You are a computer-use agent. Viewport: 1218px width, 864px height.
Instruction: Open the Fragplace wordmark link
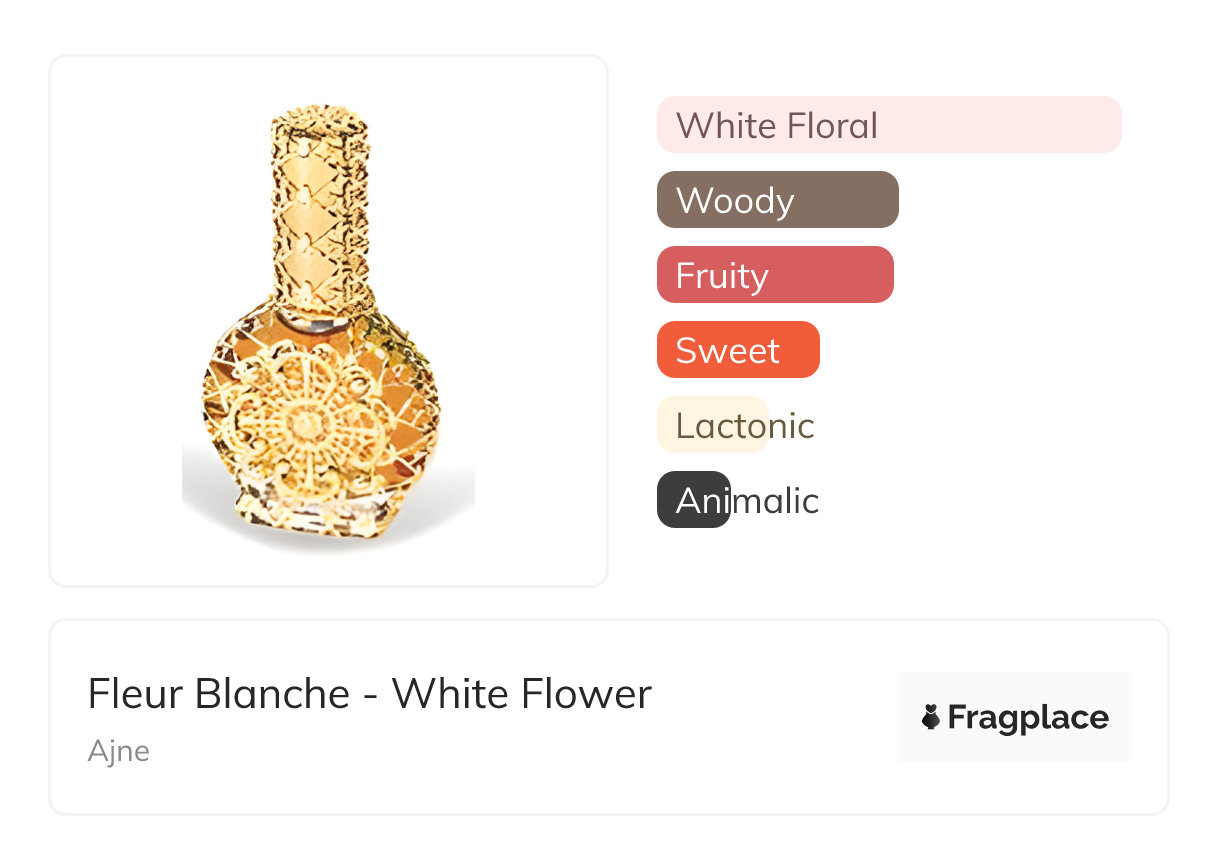(1028, 717)
